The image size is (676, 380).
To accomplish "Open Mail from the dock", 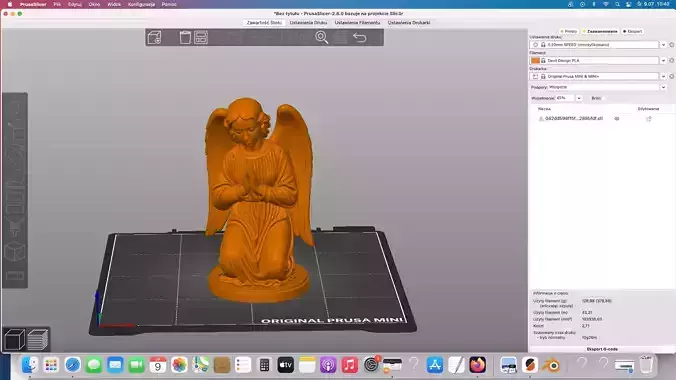I will pos(115,365).
